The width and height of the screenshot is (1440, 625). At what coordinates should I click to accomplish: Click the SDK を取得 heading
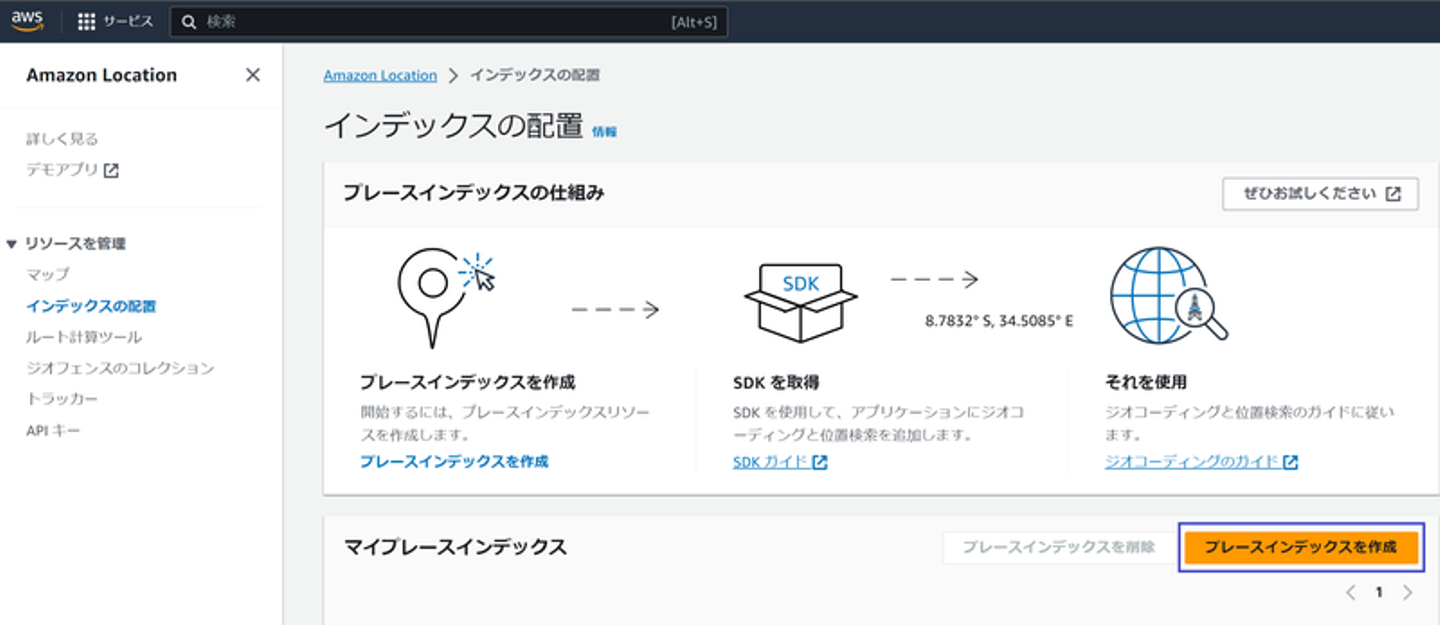click(777, 382)
